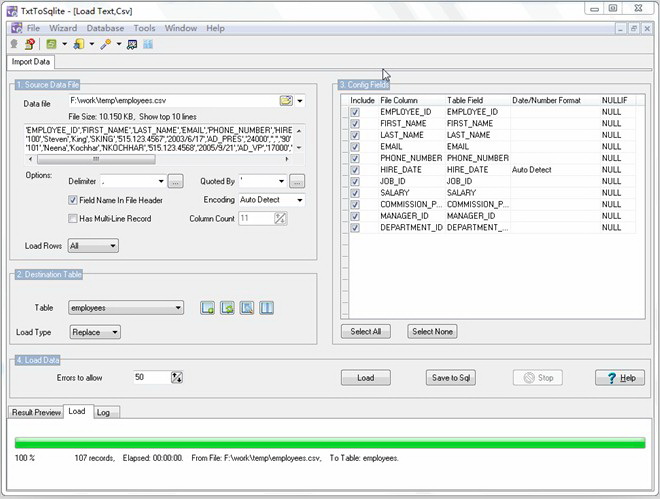Image resolution: width=660 pixels, height=499 pixels.
Task: Open the Database menu
Action: coord(105,28)
